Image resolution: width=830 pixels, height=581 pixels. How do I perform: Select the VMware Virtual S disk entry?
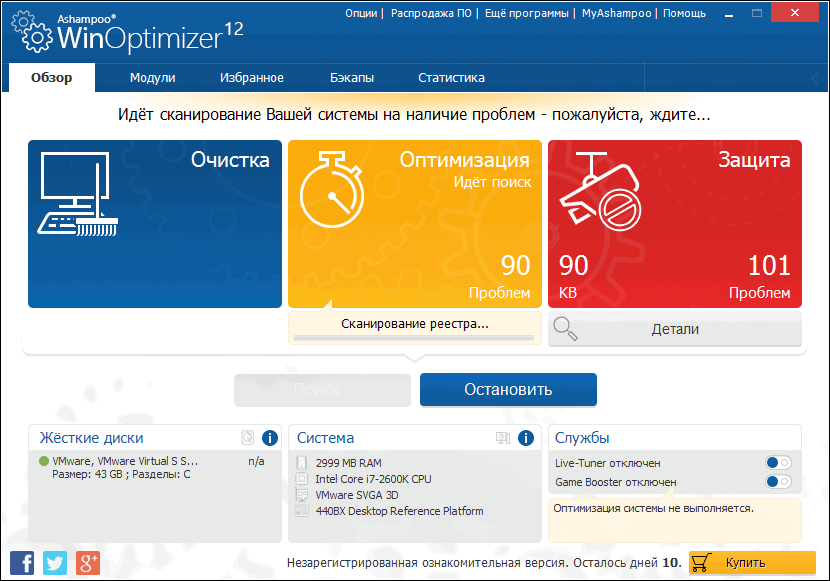click(x=125, y=461)
